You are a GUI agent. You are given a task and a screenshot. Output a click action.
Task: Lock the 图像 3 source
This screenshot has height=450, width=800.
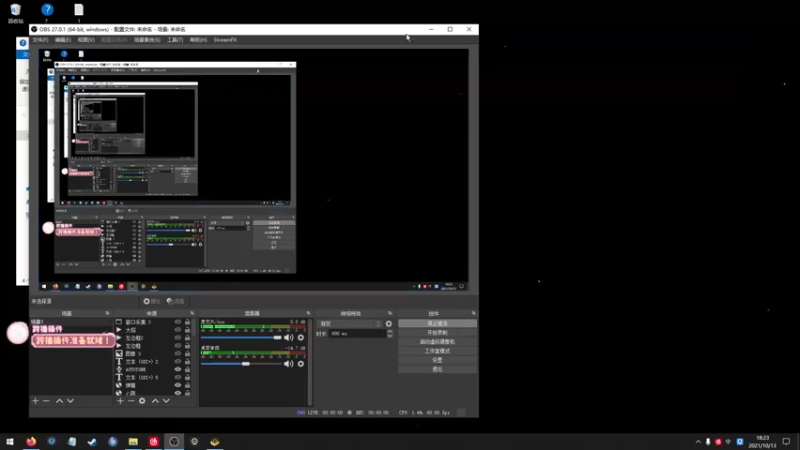pyautogui.click(x=187, y=354)
